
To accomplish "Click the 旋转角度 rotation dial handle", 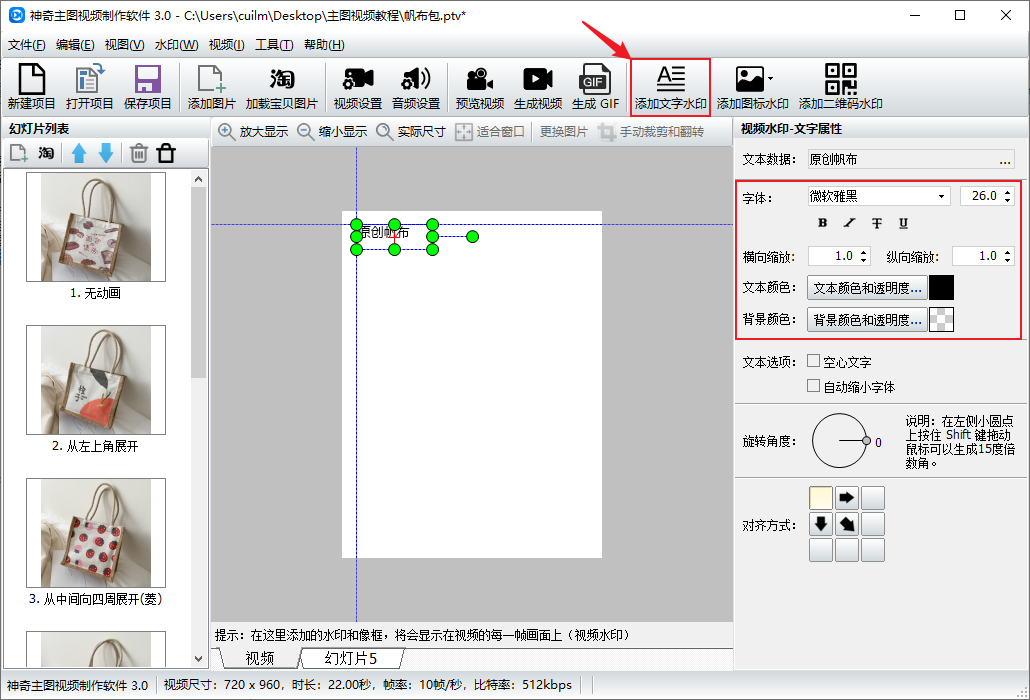I will pos(866,441).
